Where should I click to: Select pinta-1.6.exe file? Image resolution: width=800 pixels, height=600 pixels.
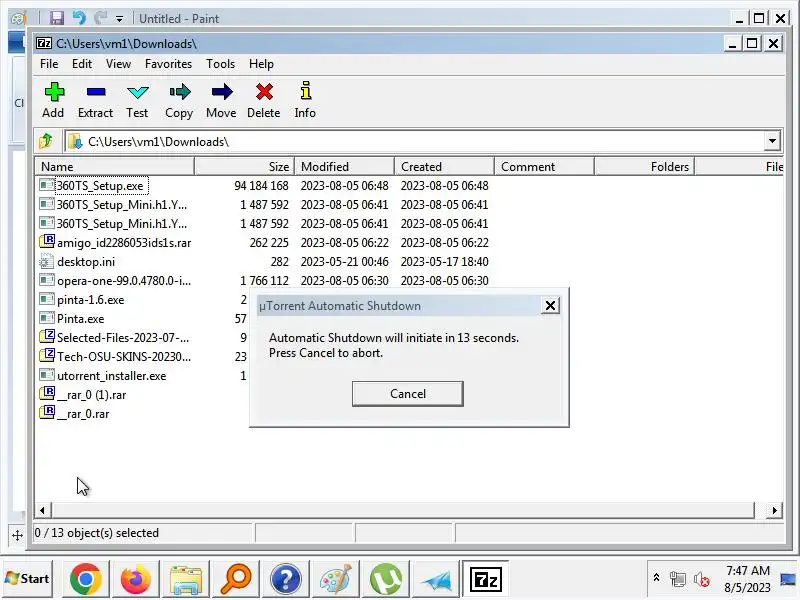(x=90, y=300)
